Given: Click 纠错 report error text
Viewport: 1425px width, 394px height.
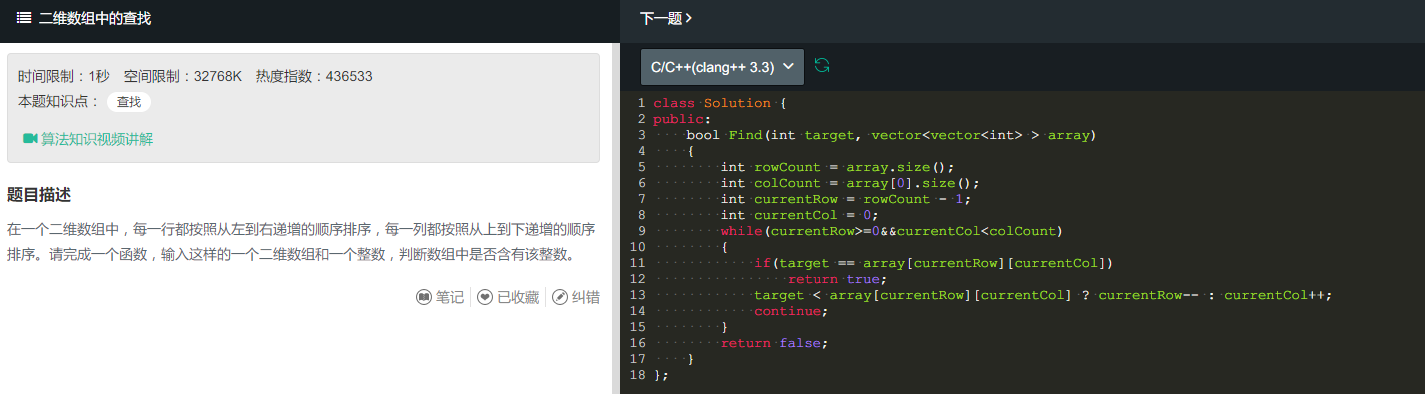Looking at the screenshot, I should 586,297.
